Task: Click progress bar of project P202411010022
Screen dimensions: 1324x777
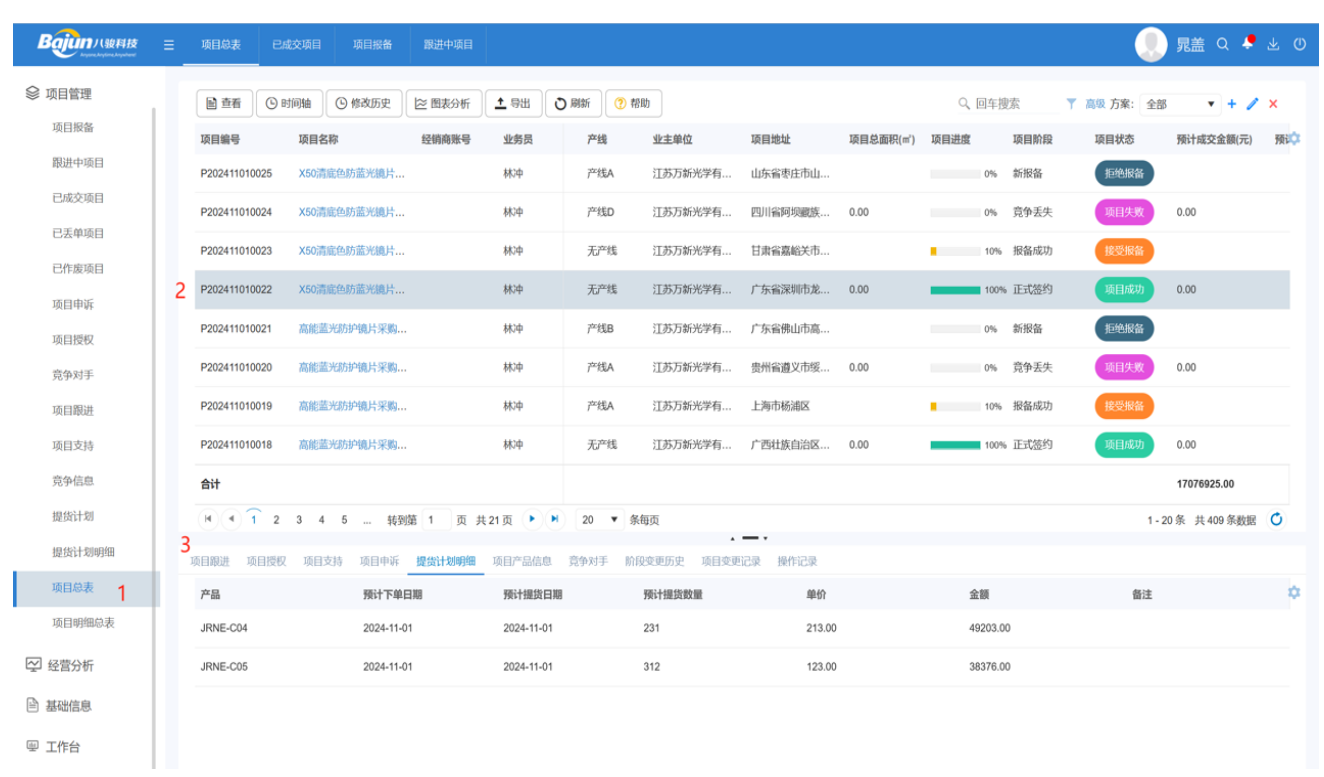Action: [955, 290]
